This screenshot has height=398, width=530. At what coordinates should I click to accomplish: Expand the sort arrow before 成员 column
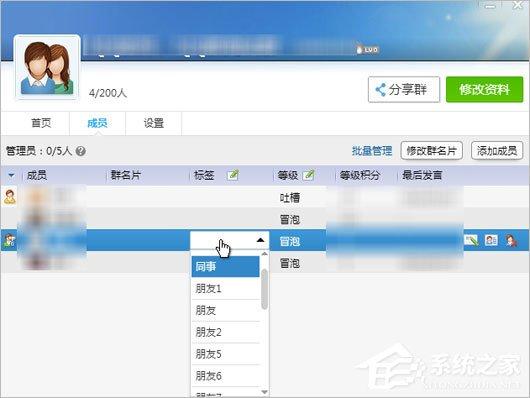coord(11,175)
